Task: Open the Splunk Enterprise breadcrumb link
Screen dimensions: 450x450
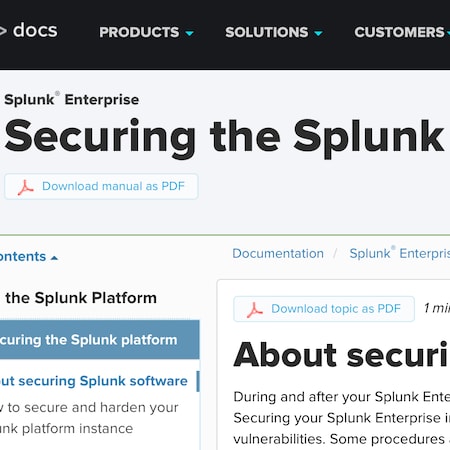Action: pyautogui.click(x=400, y=254)
